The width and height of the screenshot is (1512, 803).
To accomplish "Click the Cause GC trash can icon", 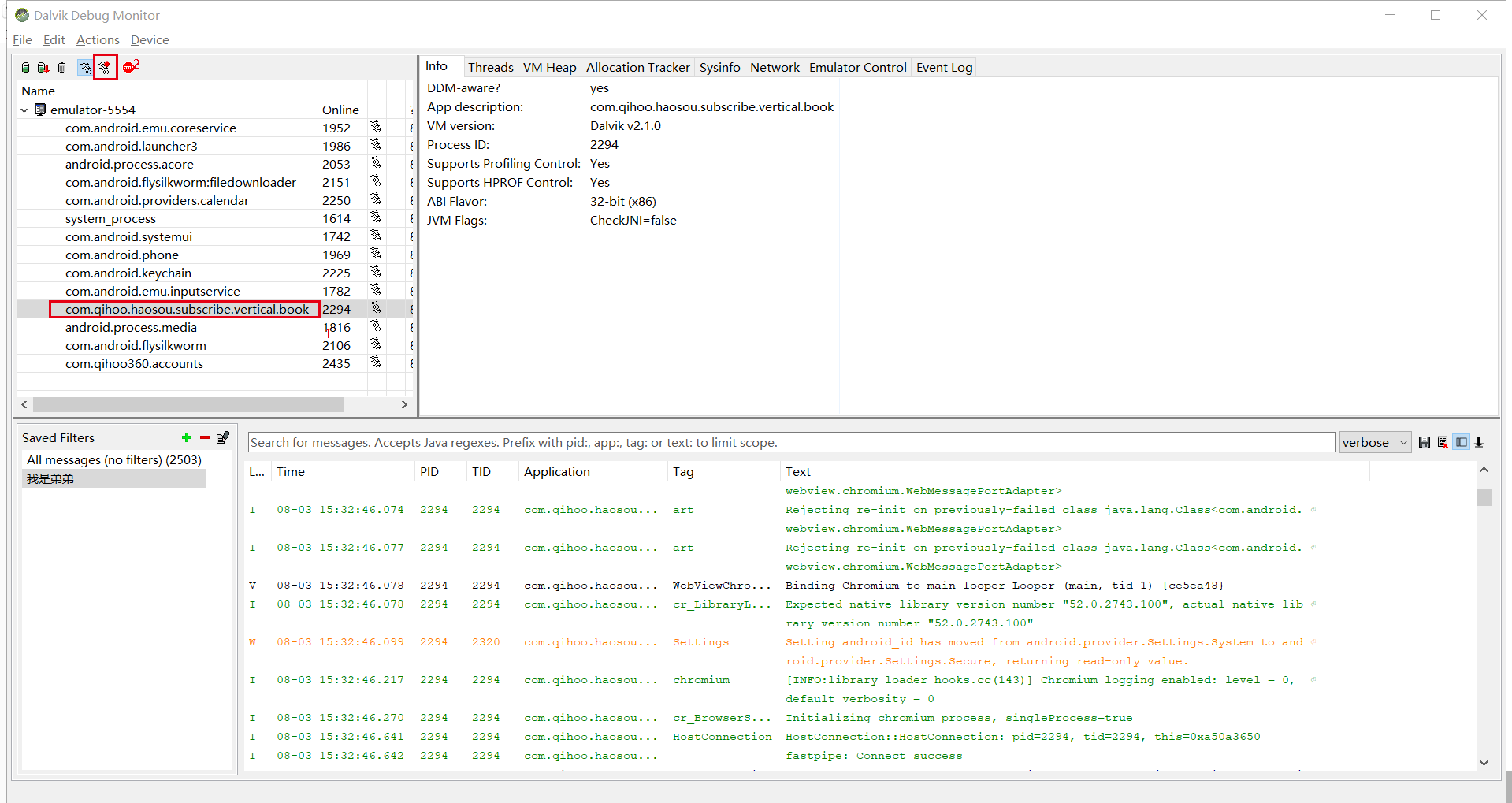I will 62,68.
